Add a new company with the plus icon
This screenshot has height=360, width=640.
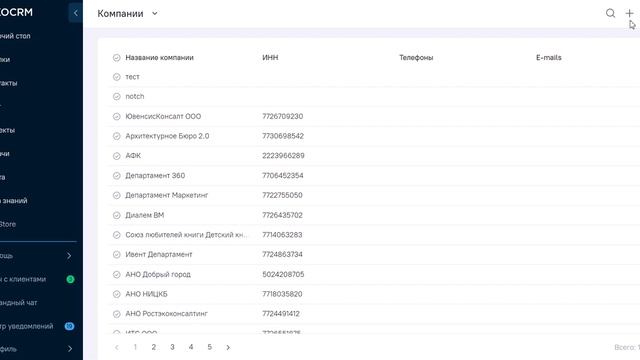click(629, 13)
